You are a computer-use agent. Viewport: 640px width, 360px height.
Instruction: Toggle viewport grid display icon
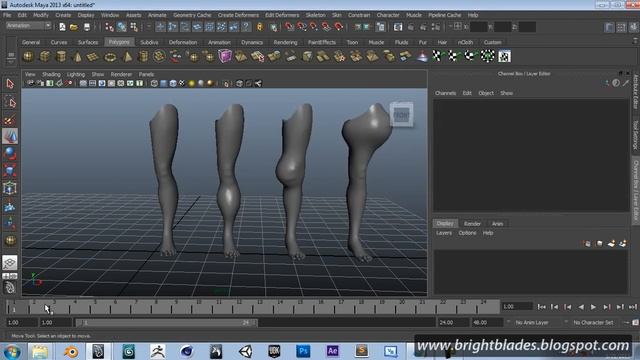83,84
